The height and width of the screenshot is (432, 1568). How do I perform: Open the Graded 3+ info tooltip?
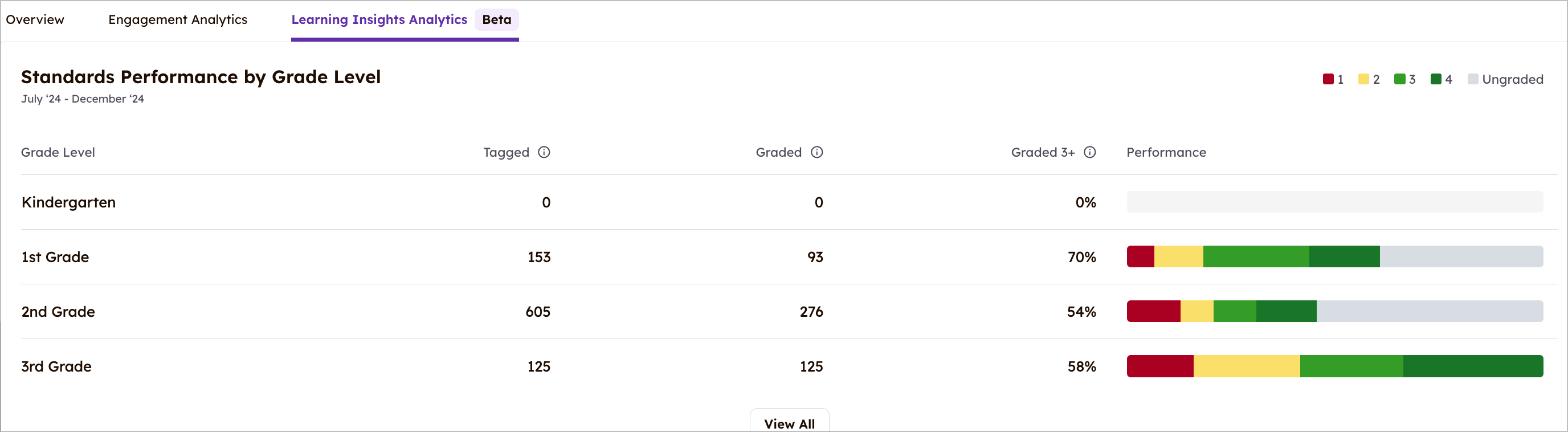coord(1089,153)
